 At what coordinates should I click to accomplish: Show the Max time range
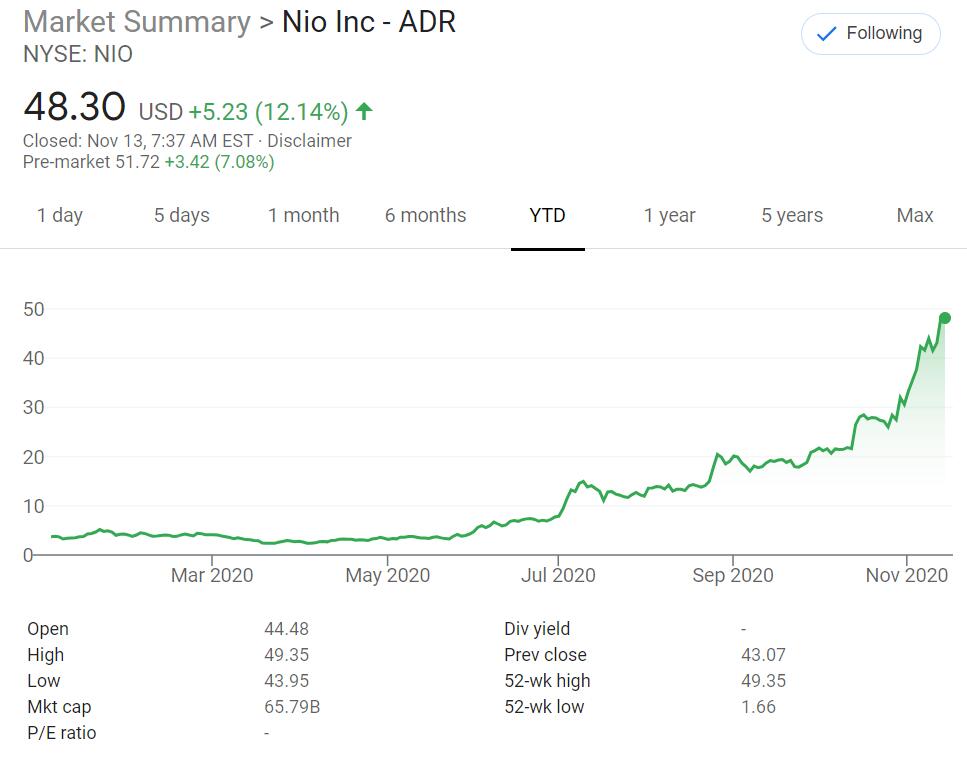point(914,215)
